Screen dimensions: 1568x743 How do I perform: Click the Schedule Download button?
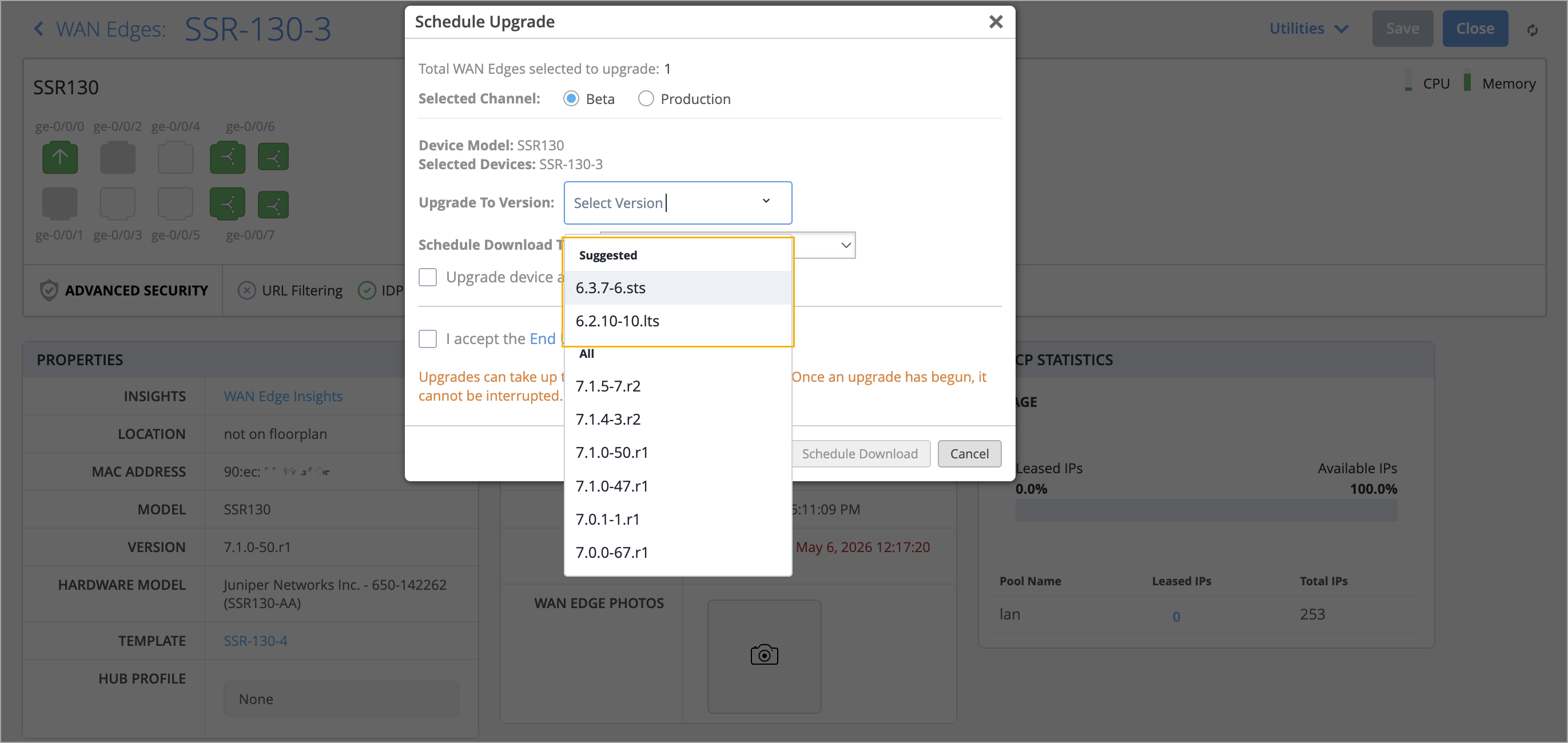861,453
